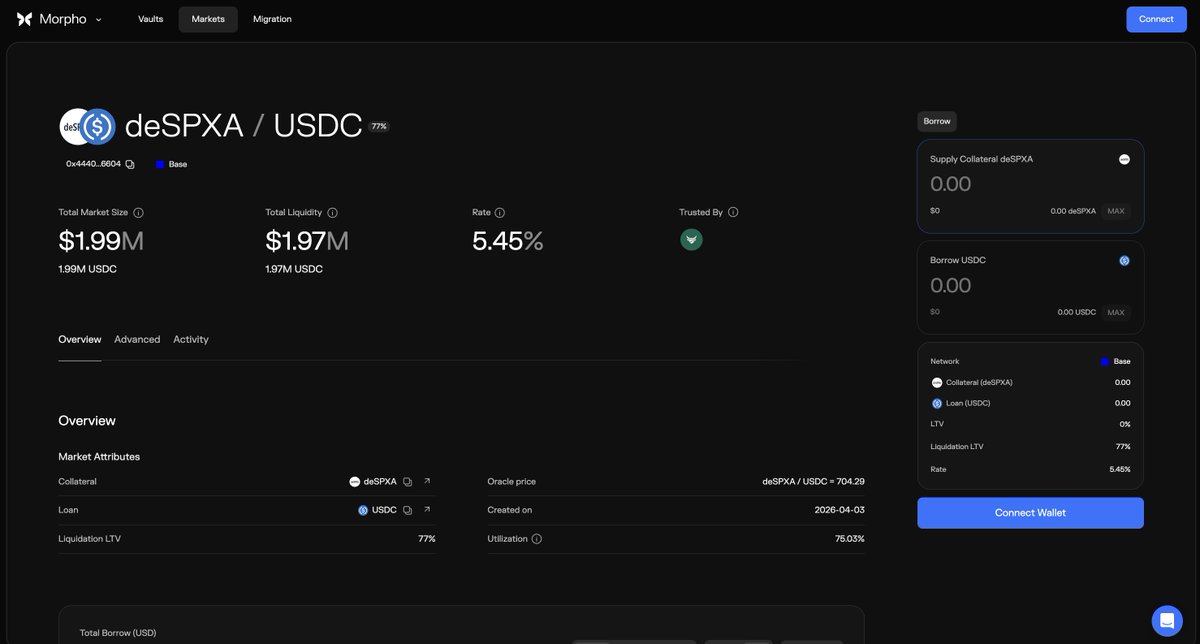1200x644 pixels.
Task: Click the Utilization value 75.03%
Action: click(x=848, y=539)
